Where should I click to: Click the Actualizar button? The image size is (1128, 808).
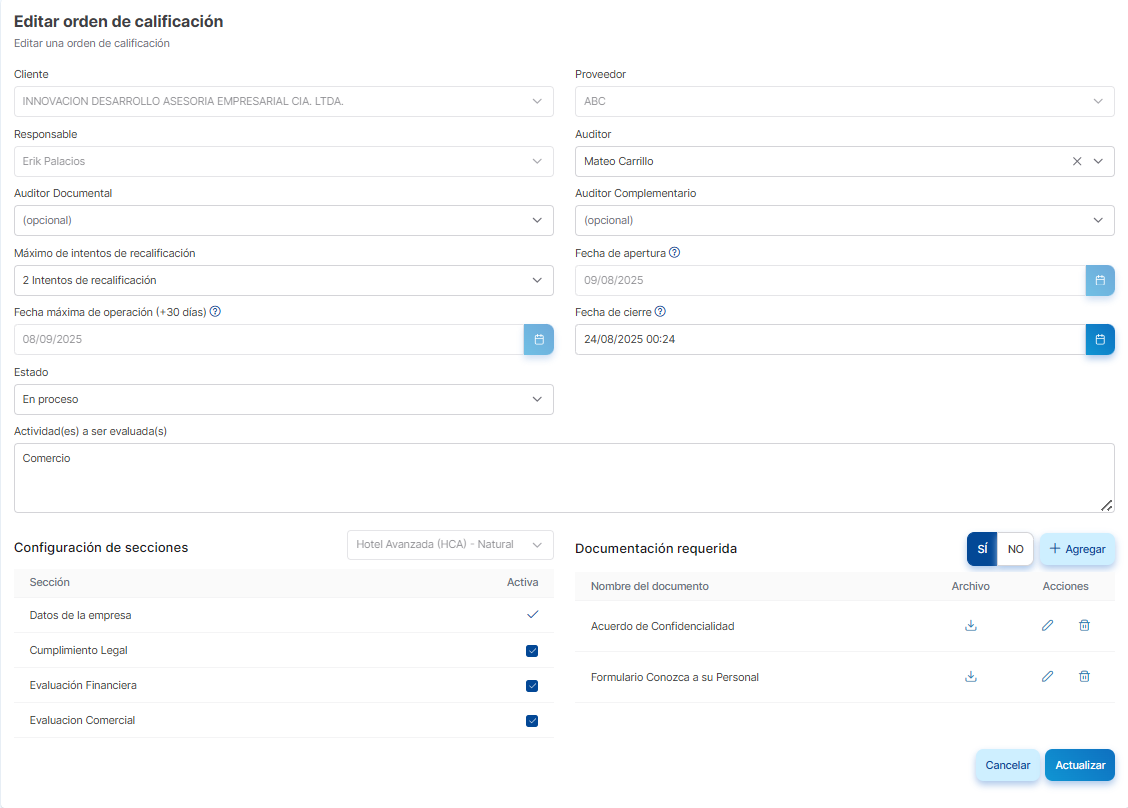1079,765
